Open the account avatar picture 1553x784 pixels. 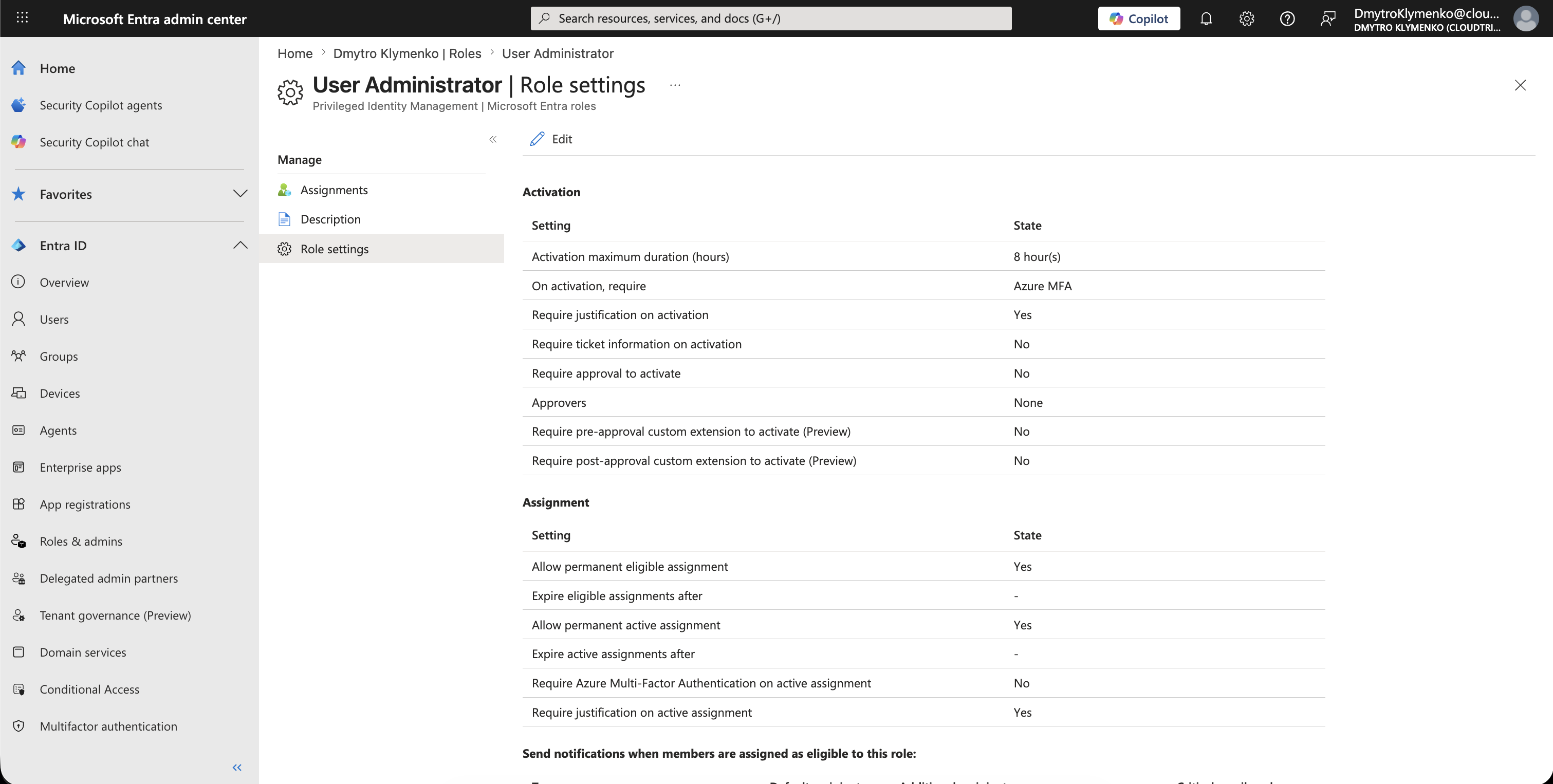click(x=1525, y=18)
